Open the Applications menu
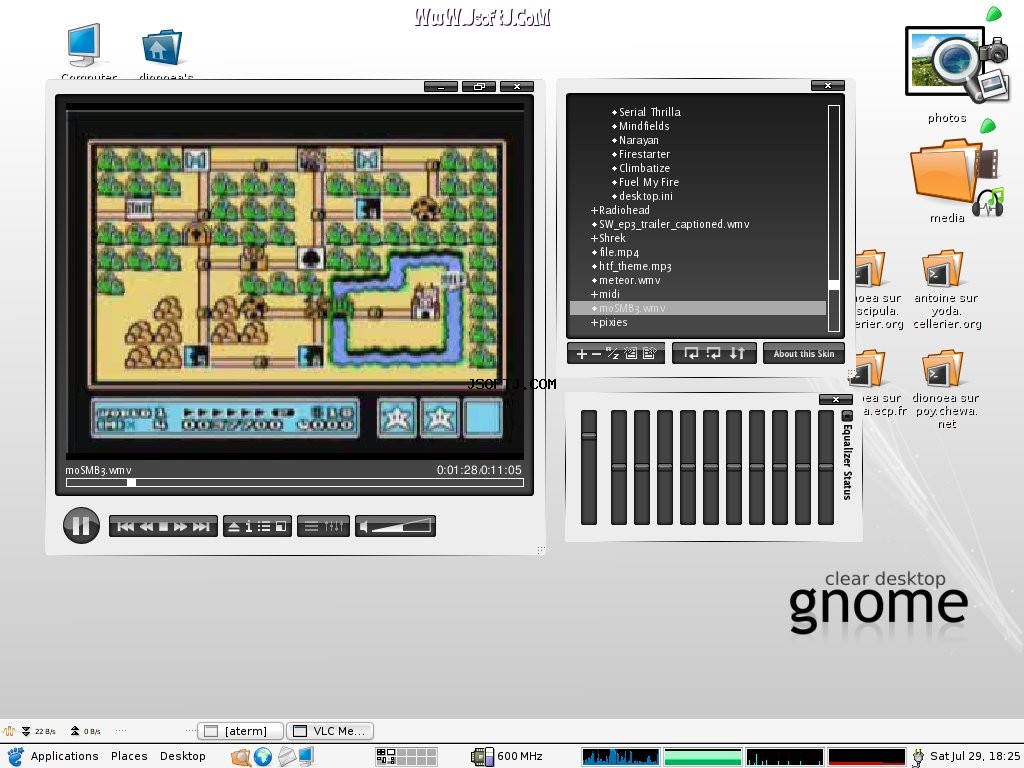This screenshot has width=1024, height=768. coord(65,756)
